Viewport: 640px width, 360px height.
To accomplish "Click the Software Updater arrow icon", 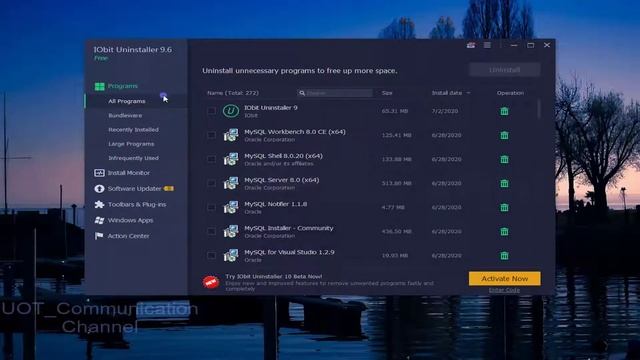I will [x=99, y=189].
